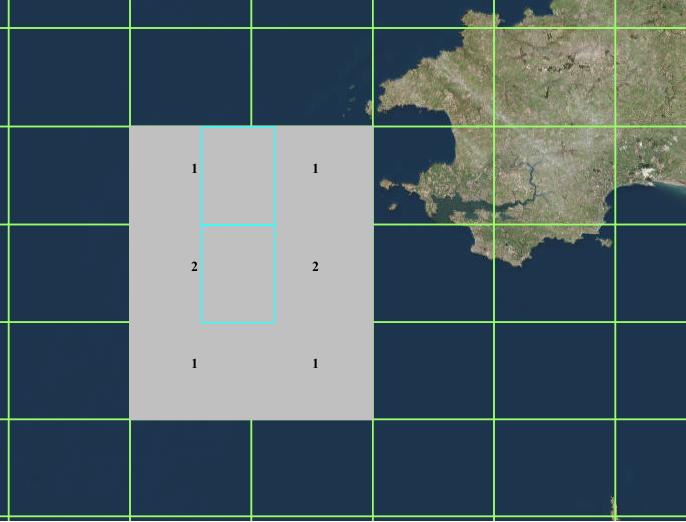Click the top-left corner of the gray area
Viewport: 686px width, 522px height.
(x=131, y=127)
